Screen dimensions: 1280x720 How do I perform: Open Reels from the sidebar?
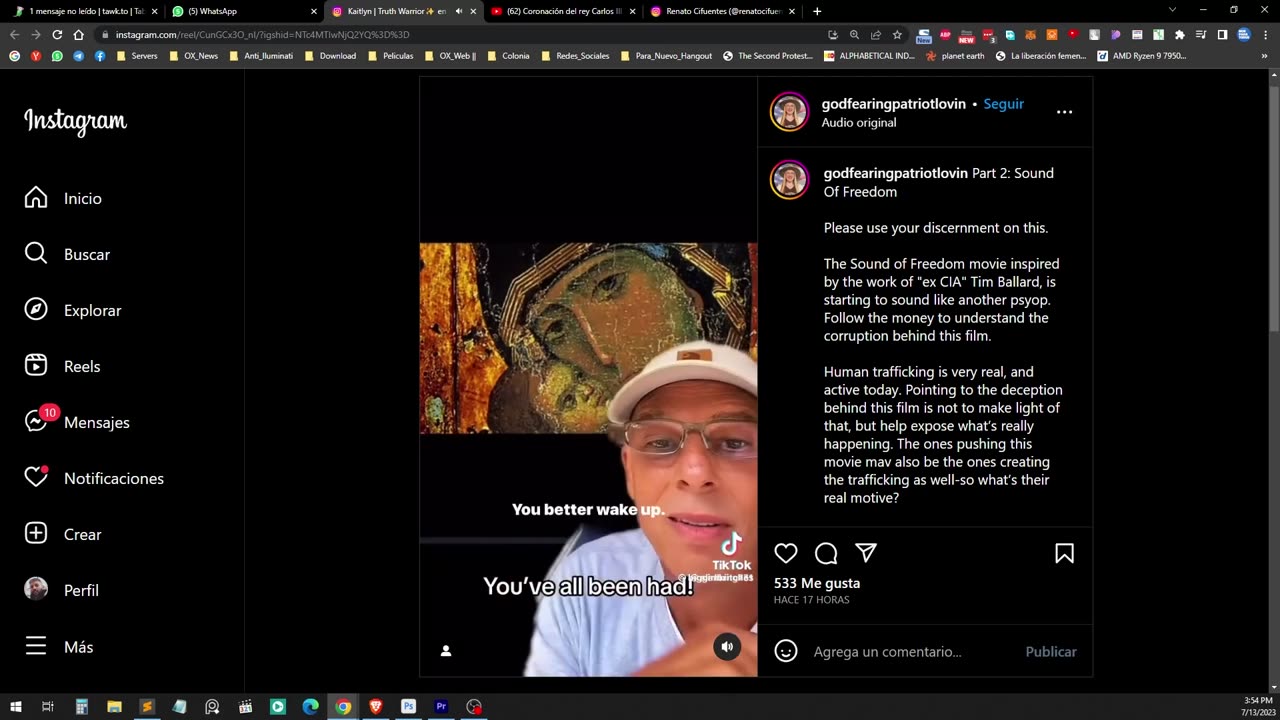click(62, 366)
